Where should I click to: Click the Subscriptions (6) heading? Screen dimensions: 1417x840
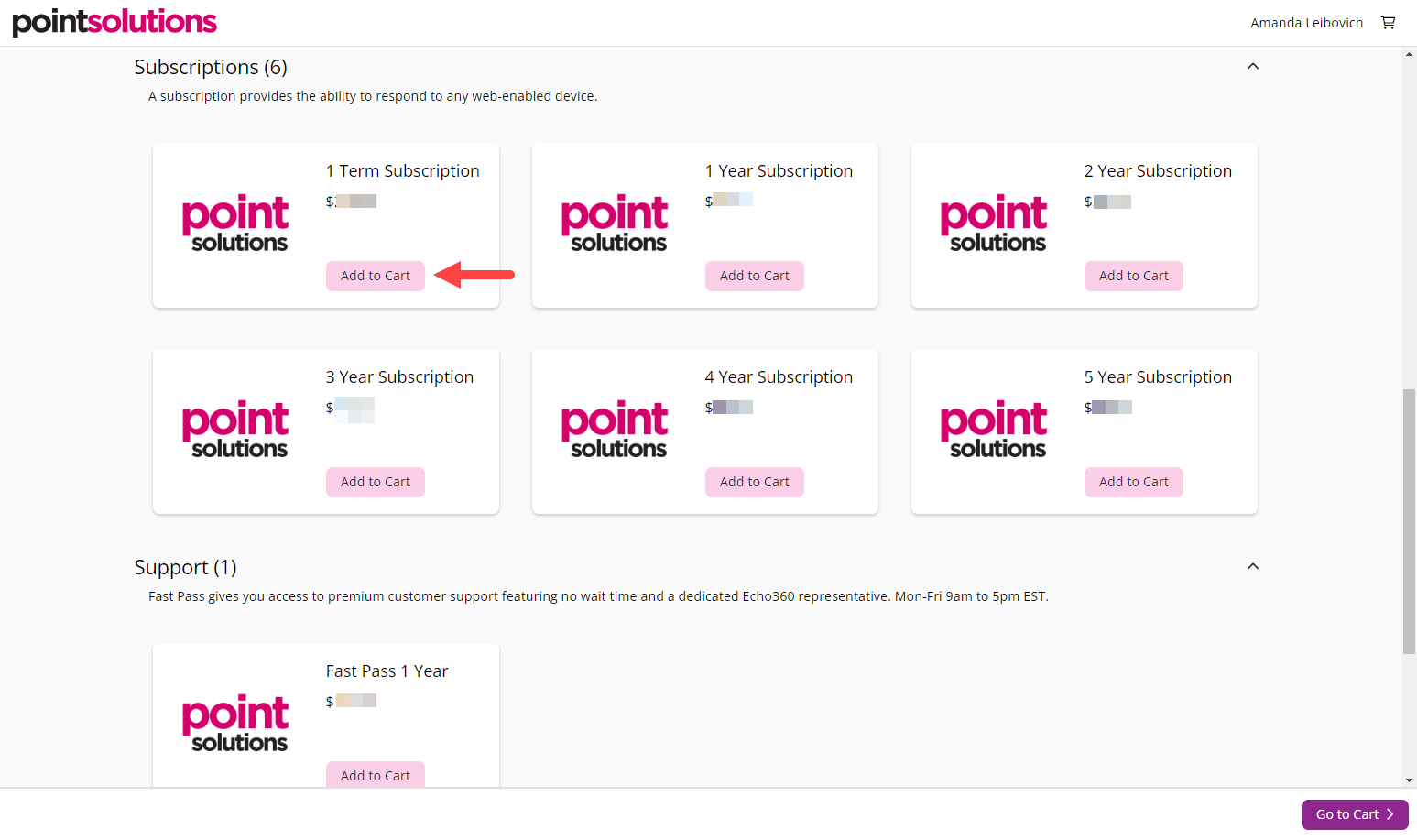point(210,66)
